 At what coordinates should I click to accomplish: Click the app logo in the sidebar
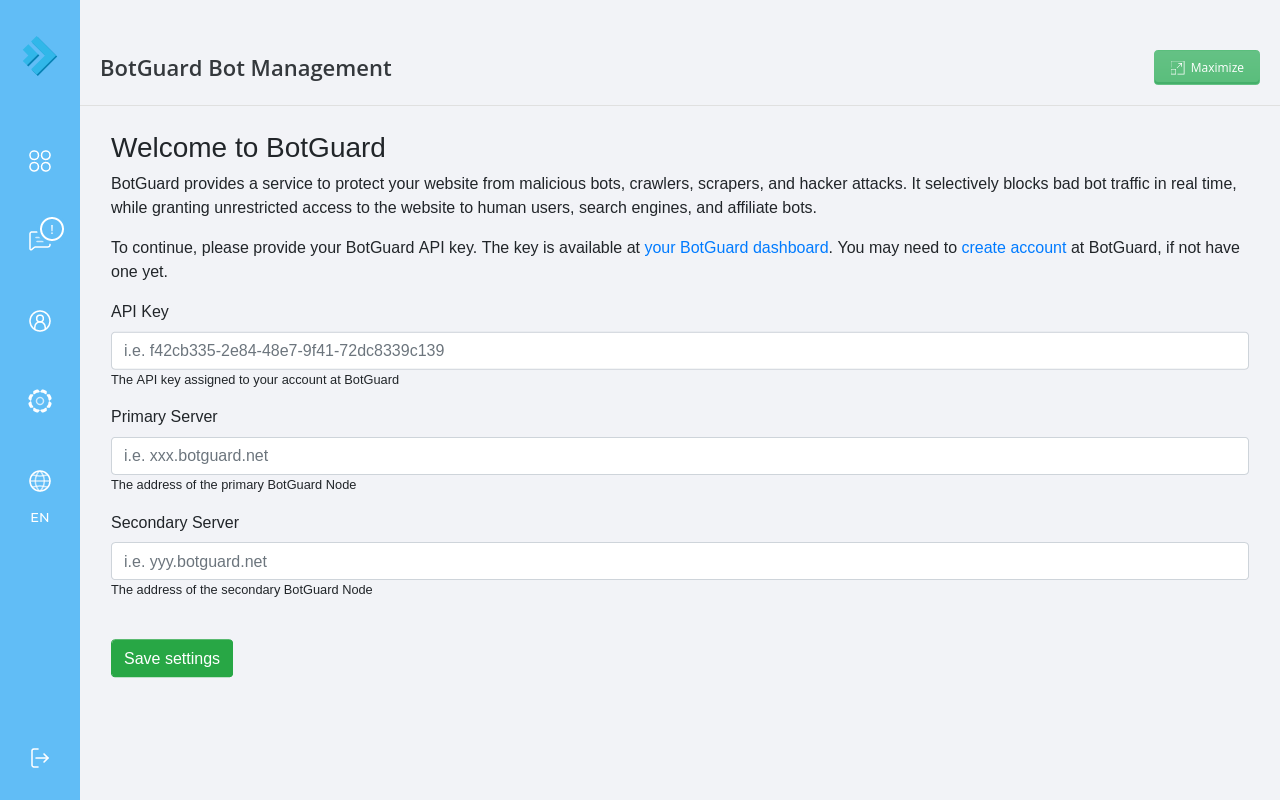pyautogui.click(x=40, y=56)
